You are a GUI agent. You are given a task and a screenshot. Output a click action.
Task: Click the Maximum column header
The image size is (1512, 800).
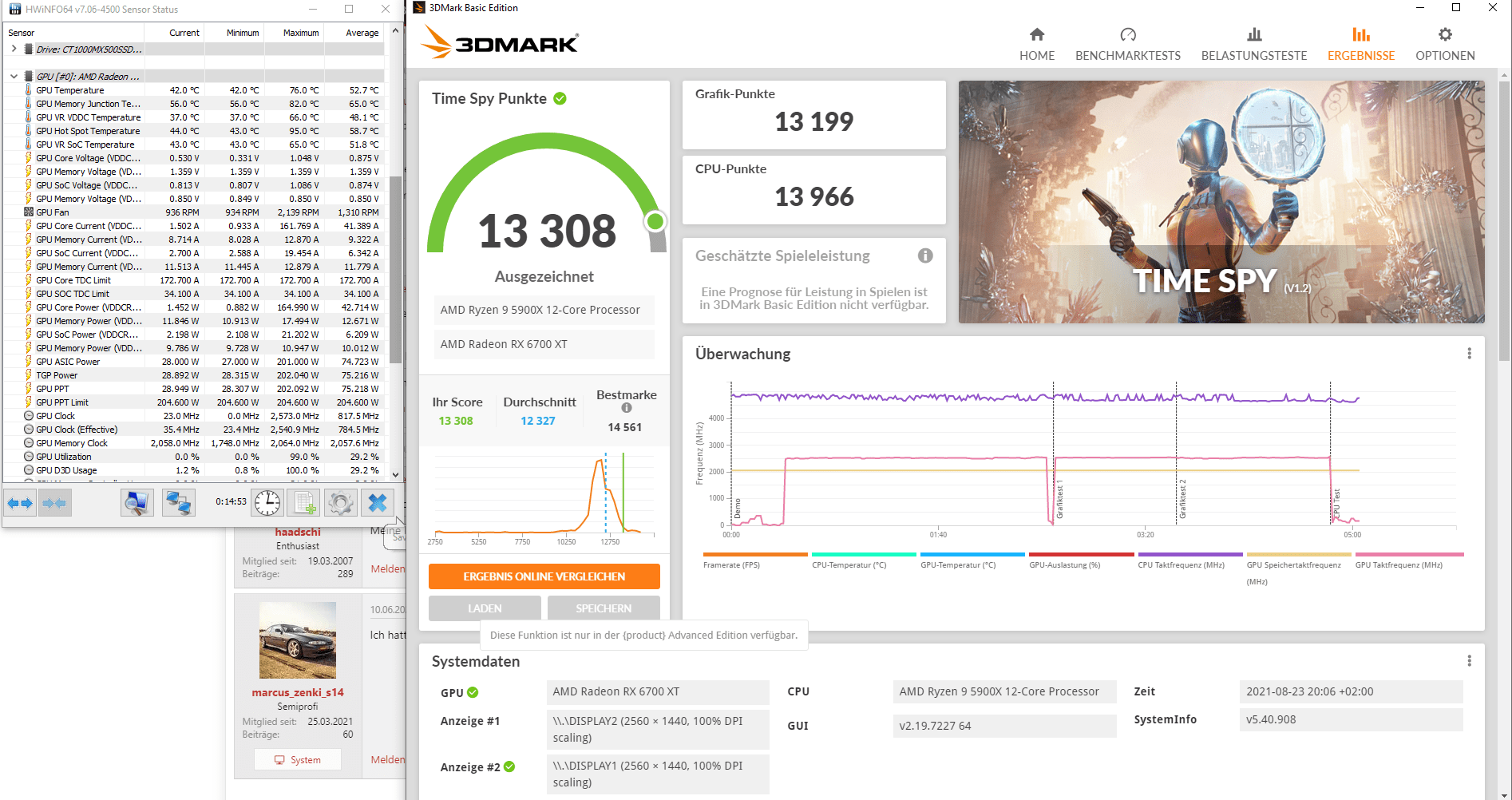pyautogui.click(x=294, y=33)
